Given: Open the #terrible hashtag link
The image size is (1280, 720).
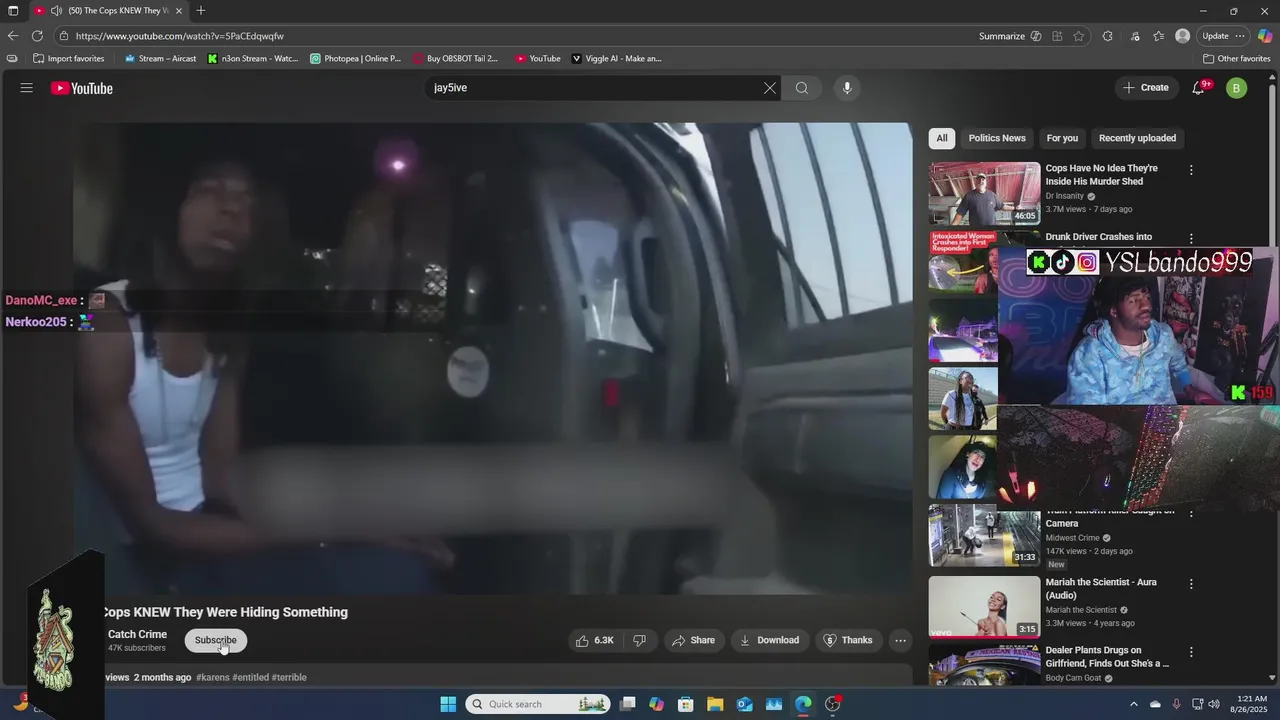Looking at the screenshot, I should click(289, 677).
